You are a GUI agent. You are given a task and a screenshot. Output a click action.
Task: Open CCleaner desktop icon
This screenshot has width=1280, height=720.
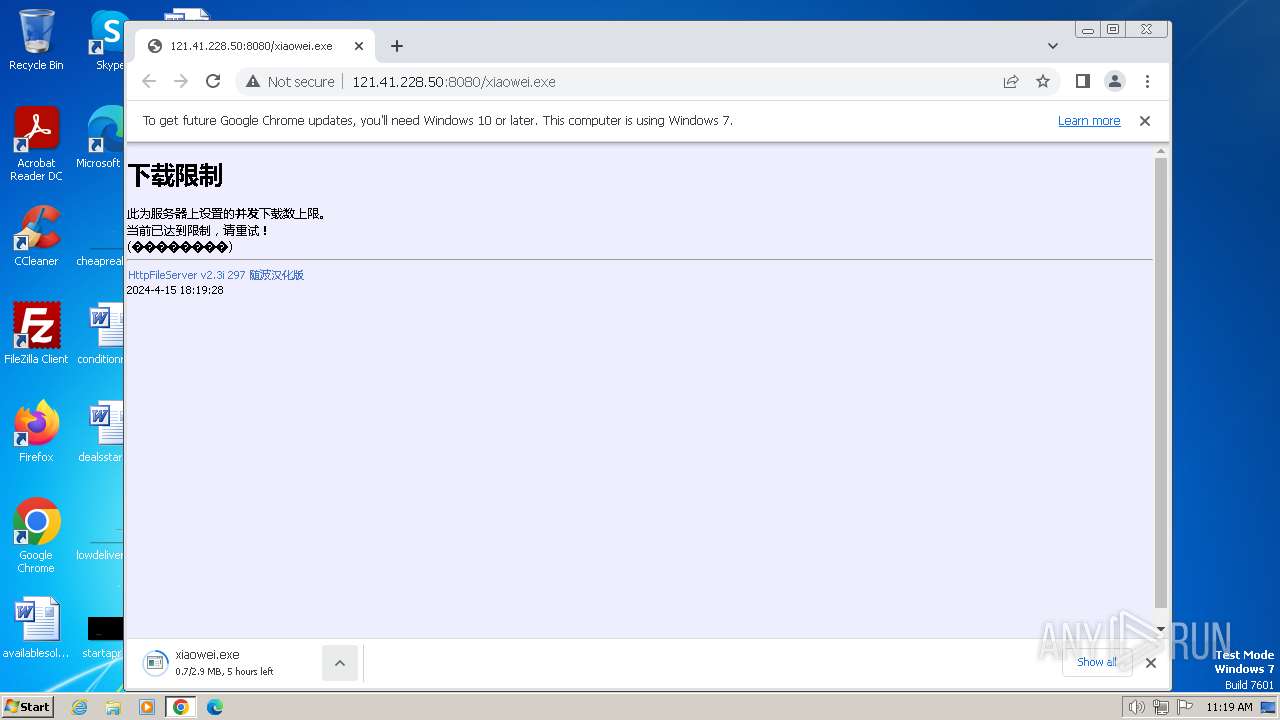36,236
